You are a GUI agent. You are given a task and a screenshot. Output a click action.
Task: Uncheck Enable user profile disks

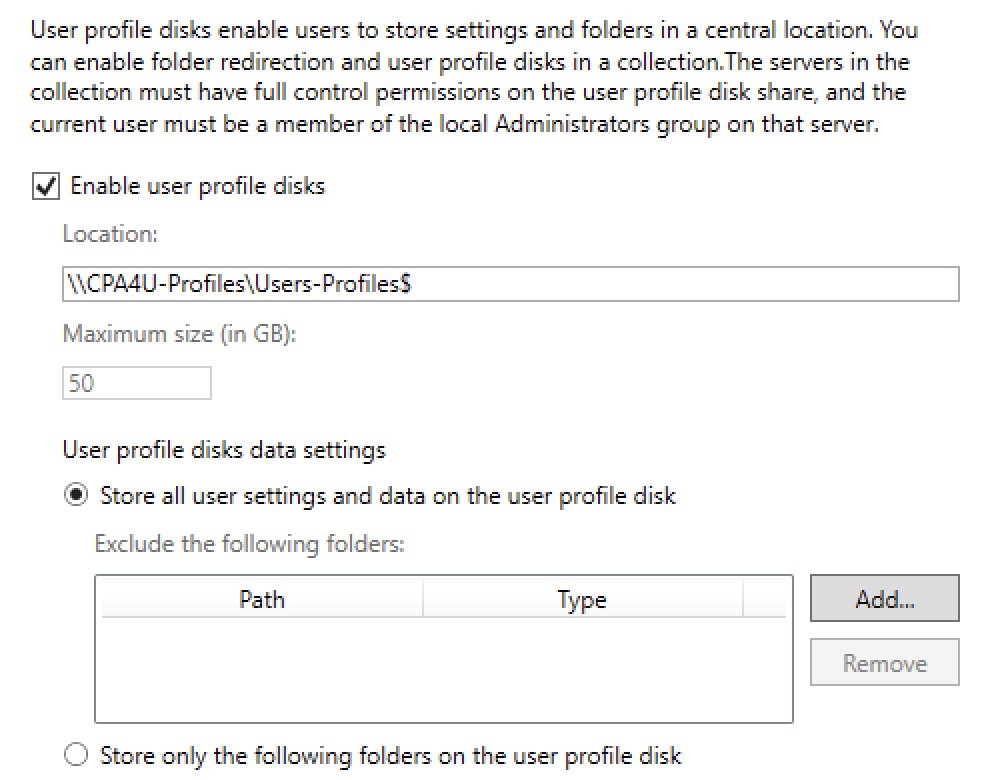pos(44,186)
